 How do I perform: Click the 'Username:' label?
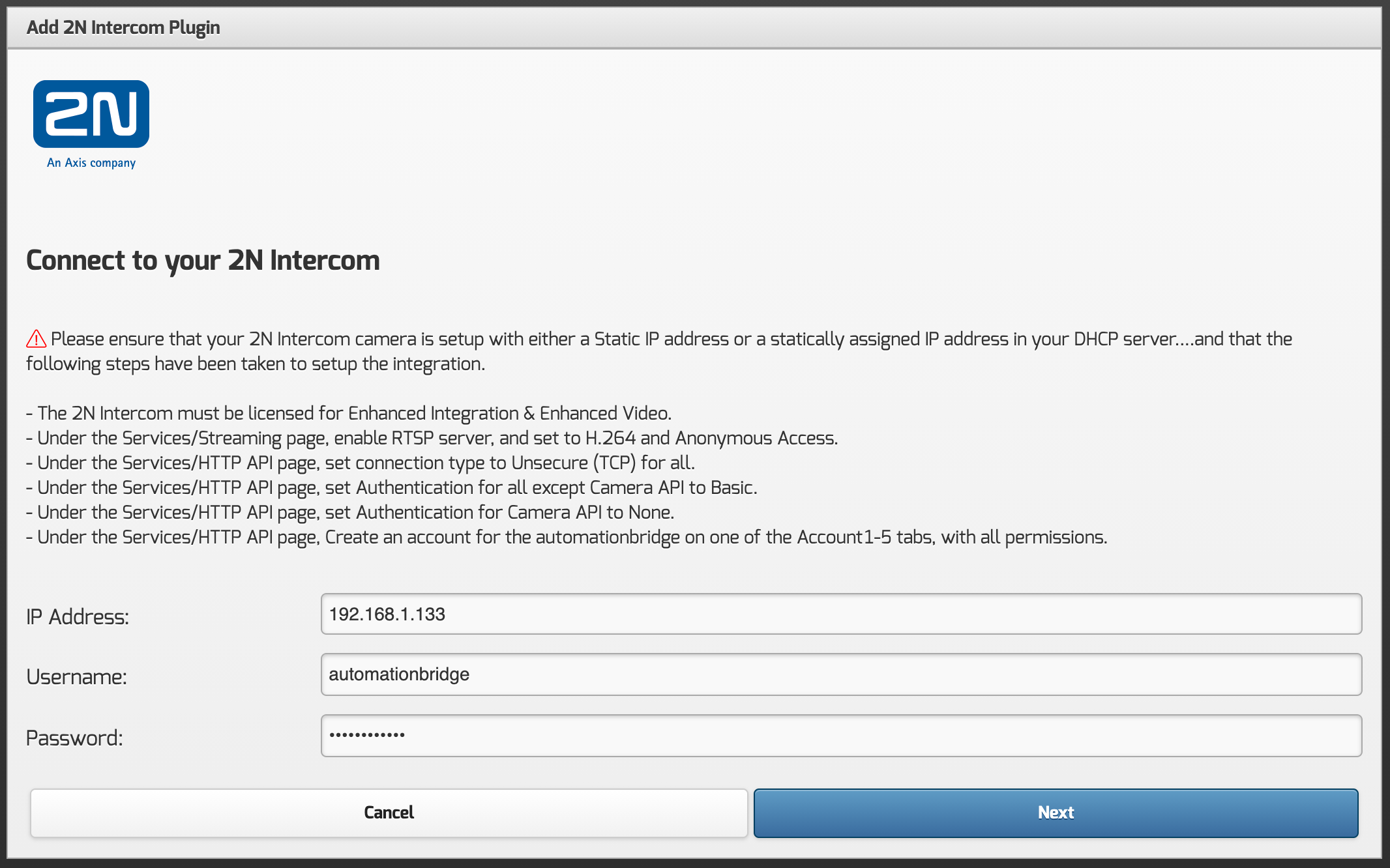tap(76, 677)
